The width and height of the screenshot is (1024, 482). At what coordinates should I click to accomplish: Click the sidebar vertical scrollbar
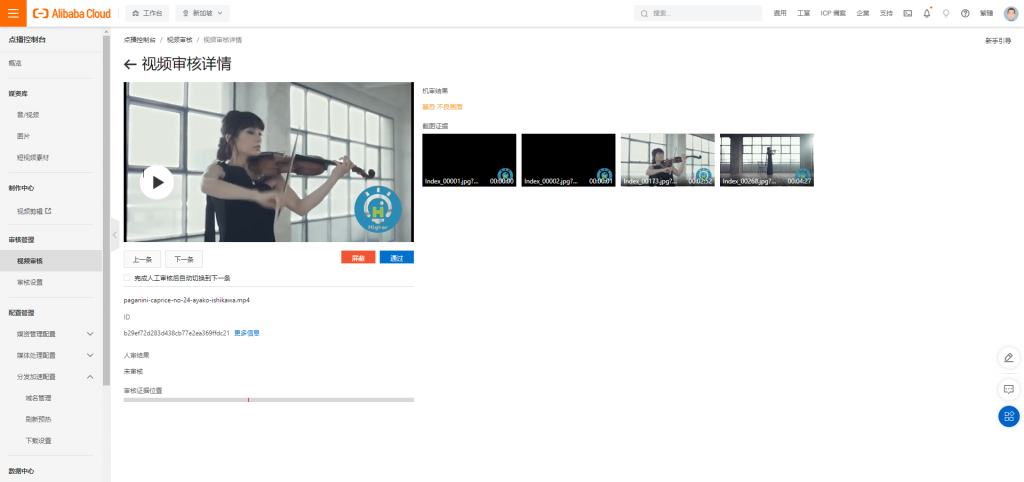[x=106, y=209]
